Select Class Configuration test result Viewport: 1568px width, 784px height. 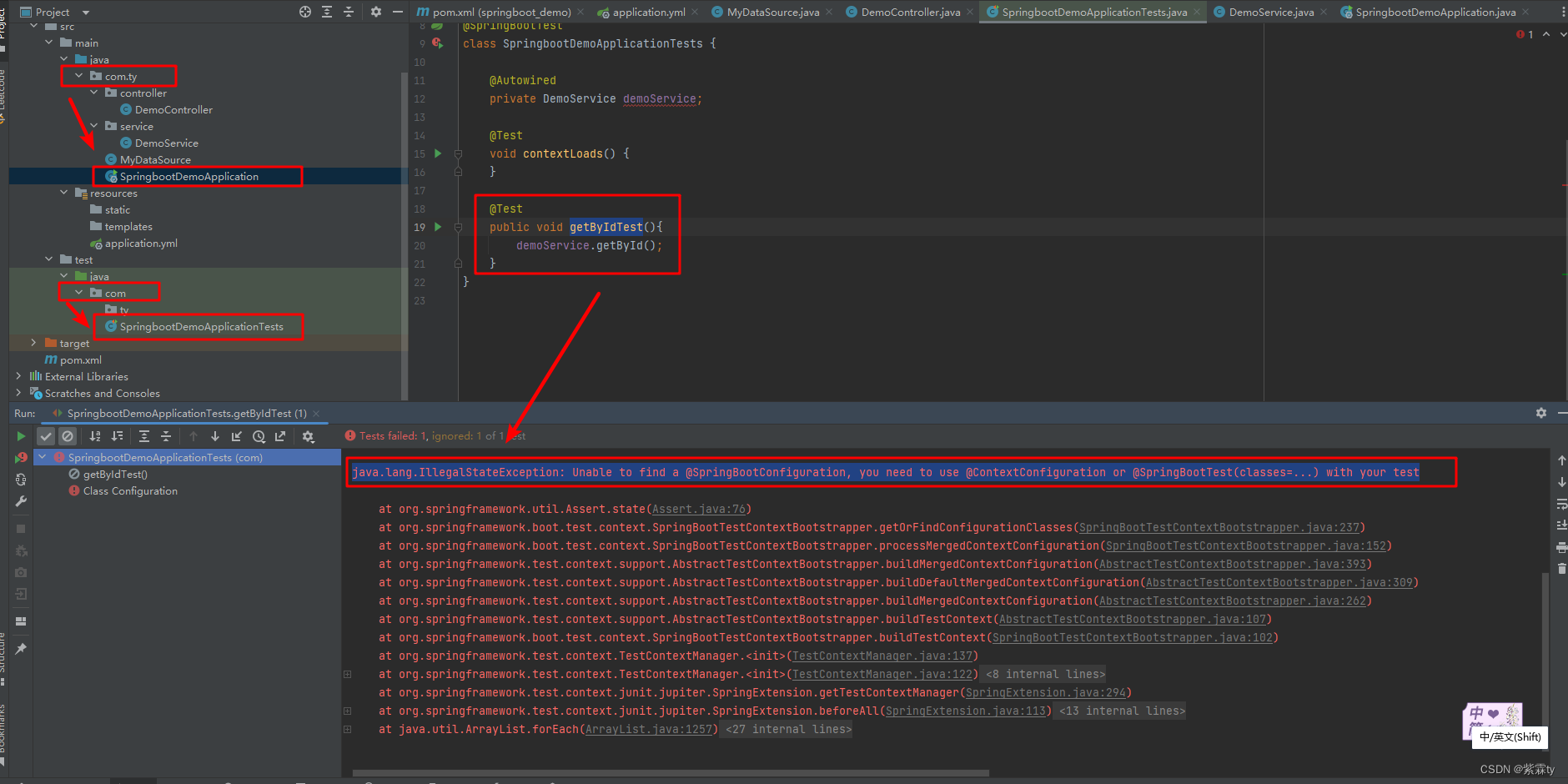point(130,490)
